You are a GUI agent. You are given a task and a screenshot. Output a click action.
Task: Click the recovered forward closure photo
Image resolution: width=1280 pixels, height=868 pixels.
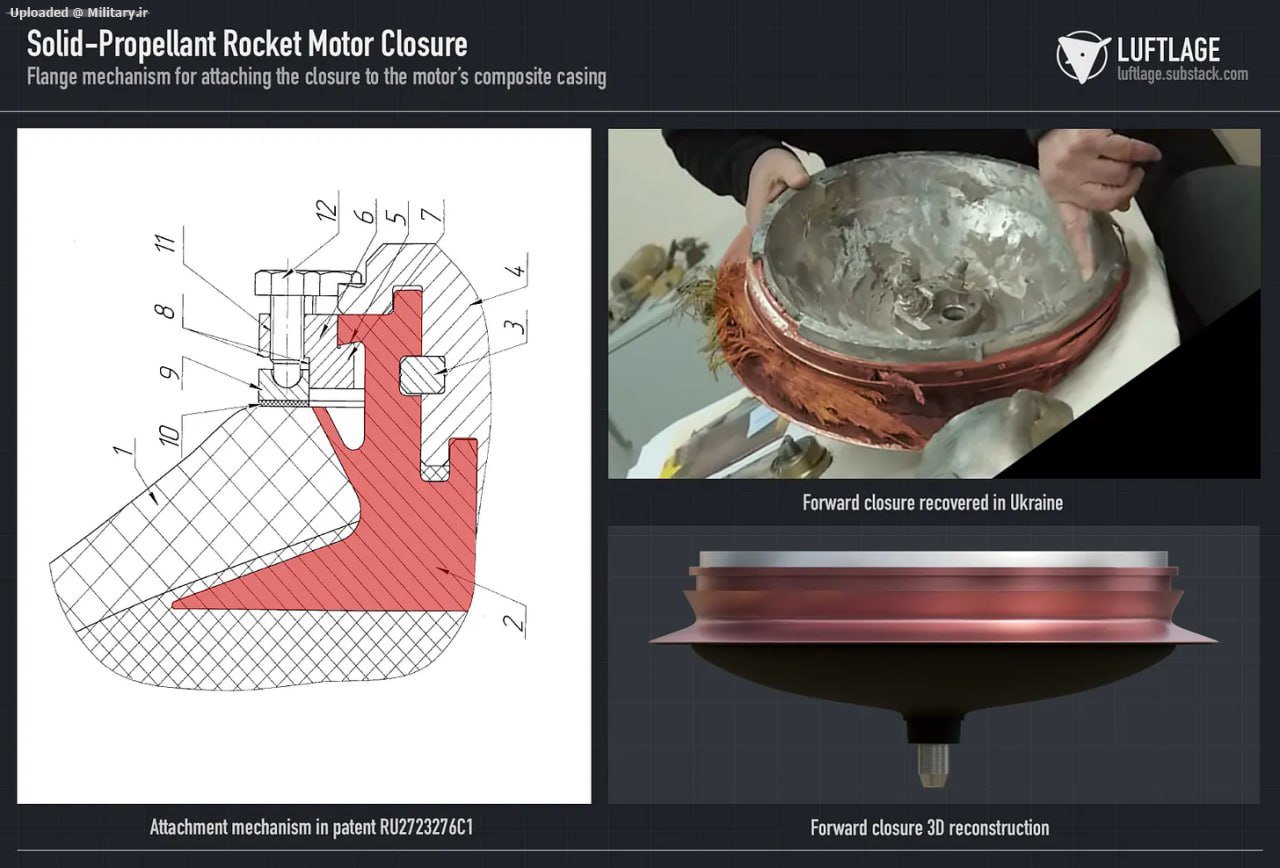point(934,303)
